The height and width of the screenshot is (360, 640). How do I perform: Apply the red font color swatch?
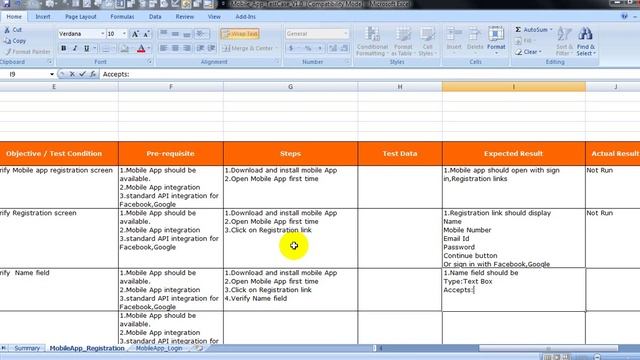coord(141,49)
